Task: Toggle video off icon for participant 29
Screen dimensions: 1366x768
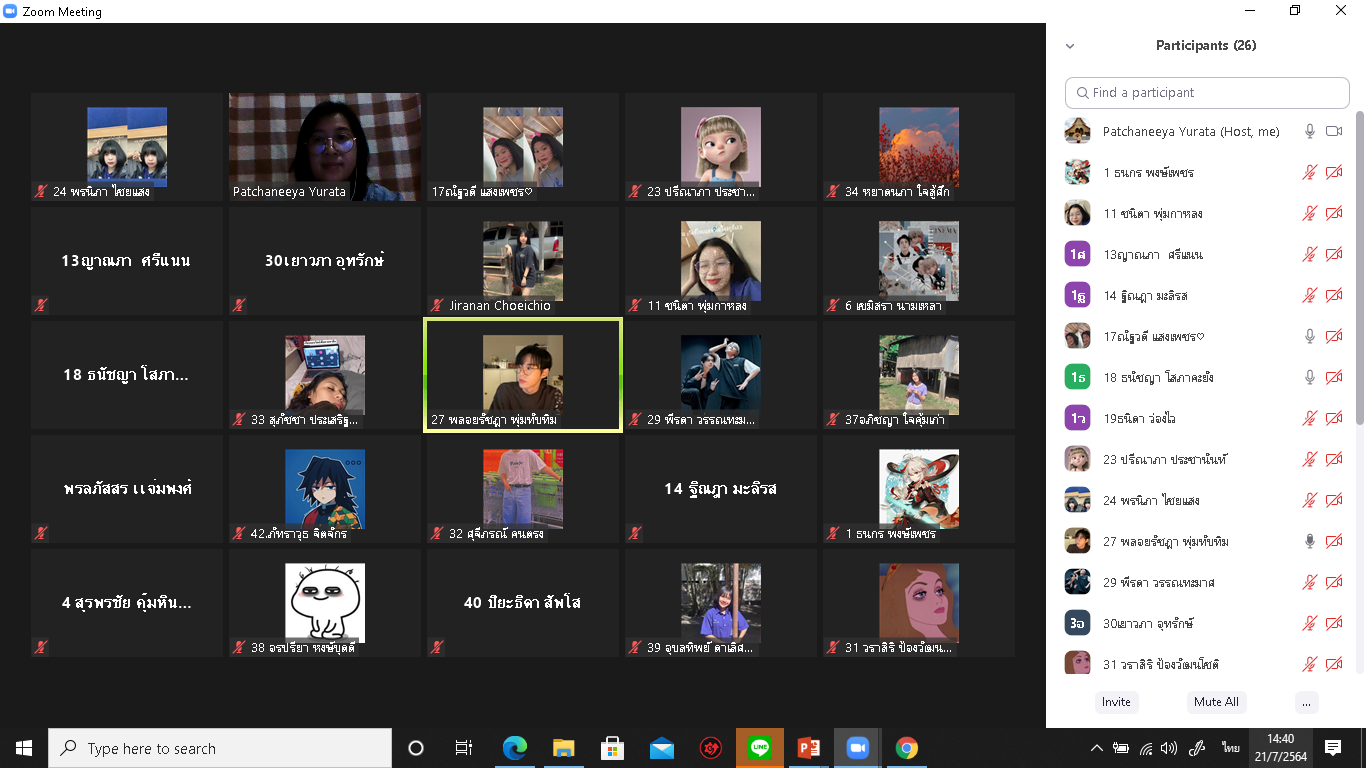Action: (x=1333, y=583)
